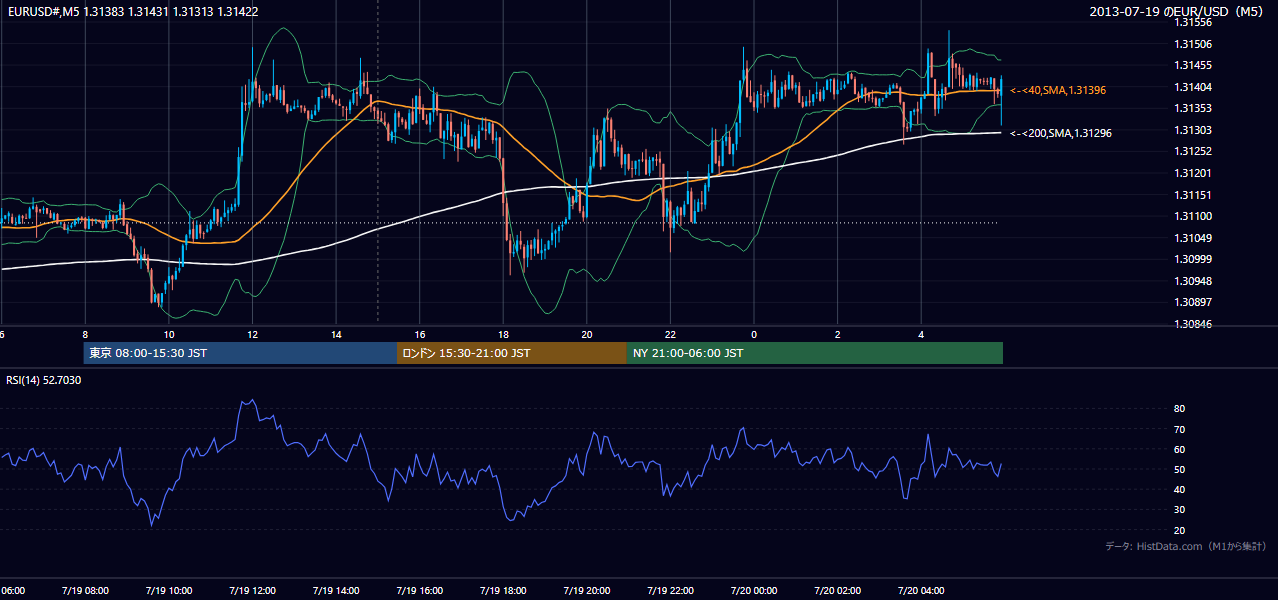Image resolution: width=1278 pixels, height=600 pixels.
Task: Click the 7/19 16:00 date axis label
Action: (419, 590)
